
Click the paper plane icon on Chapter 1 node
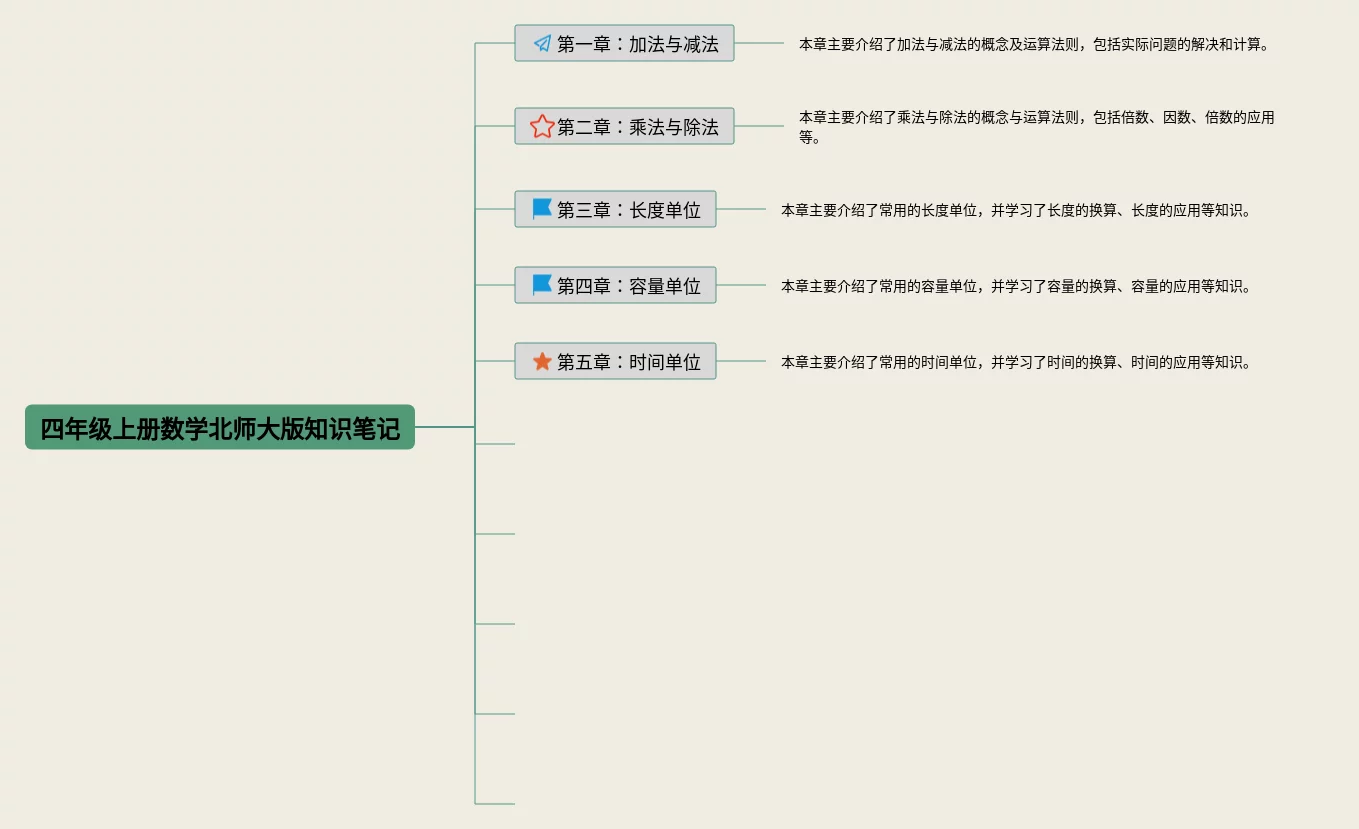(x=542, y=44)
